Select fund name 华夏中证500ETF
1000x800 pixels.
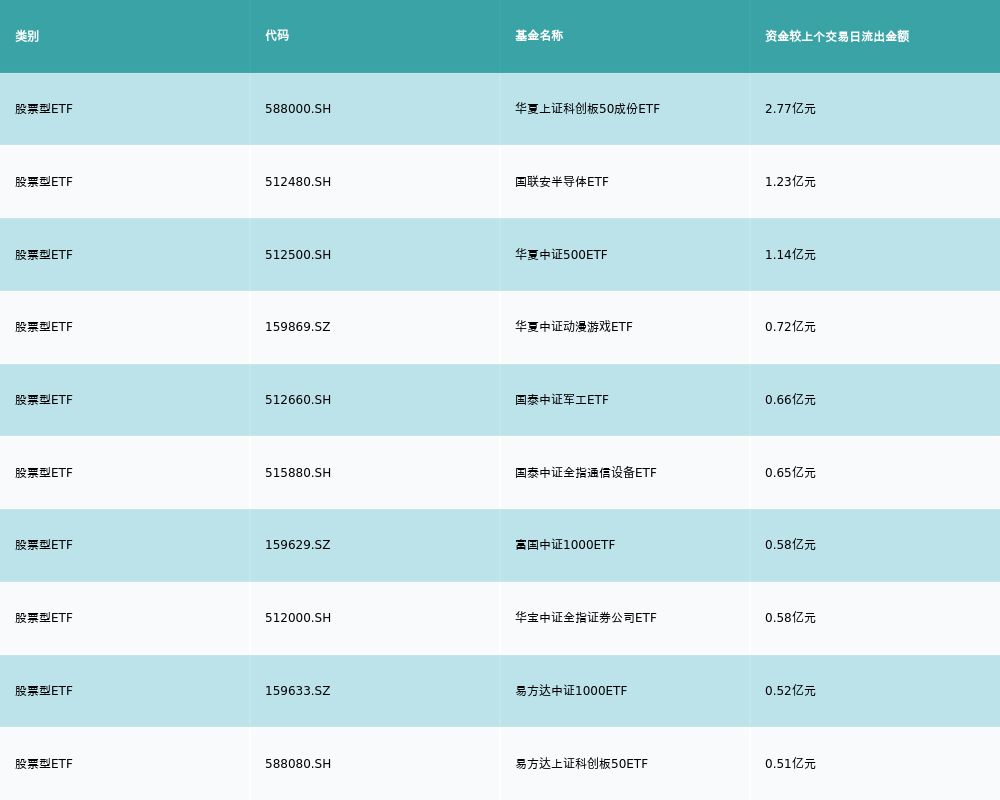coord(561,255)
